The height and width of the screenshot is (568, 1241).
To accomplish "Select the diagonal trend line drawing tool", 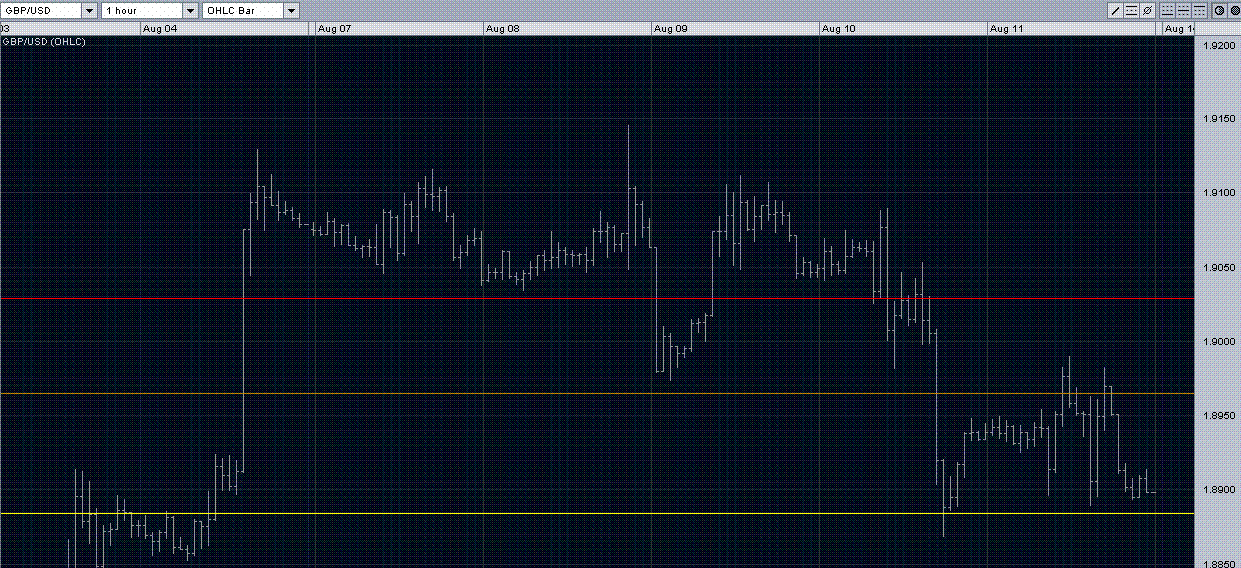I will click(1116, 10).
